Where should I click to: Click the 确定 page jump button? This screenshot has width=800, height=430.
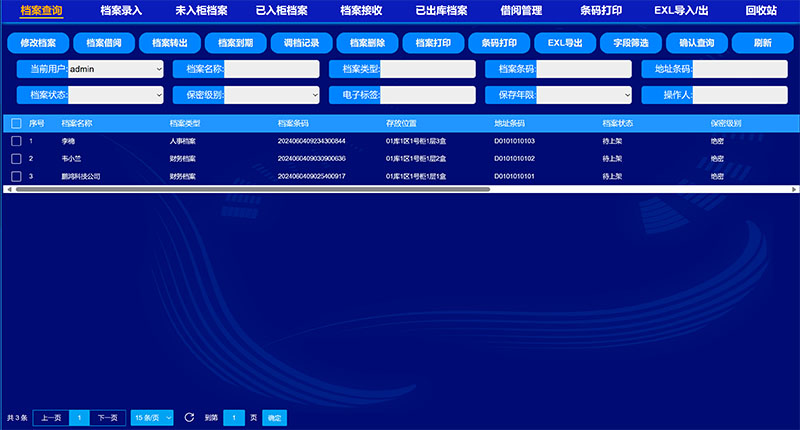274,417
